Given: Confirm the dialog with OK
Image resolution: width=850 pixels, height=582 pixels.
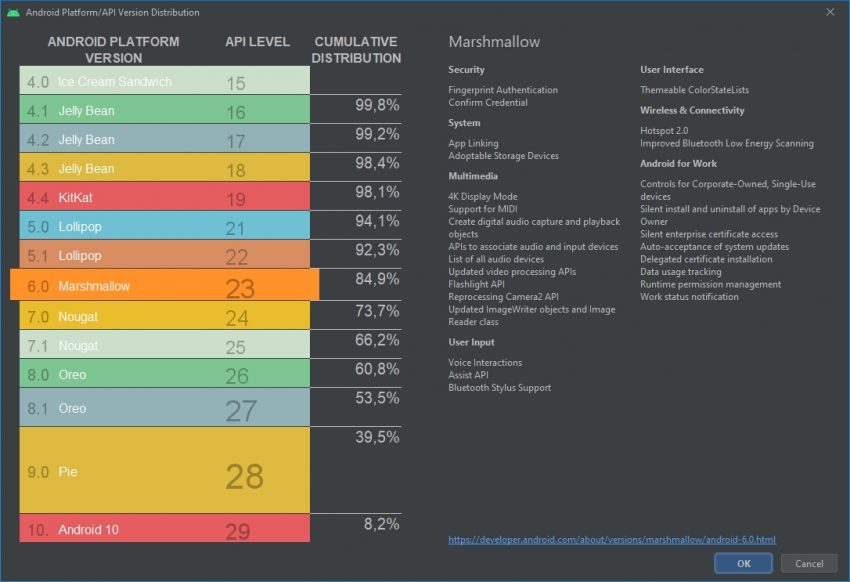Looking at the screenshot, I should point(743,563).
